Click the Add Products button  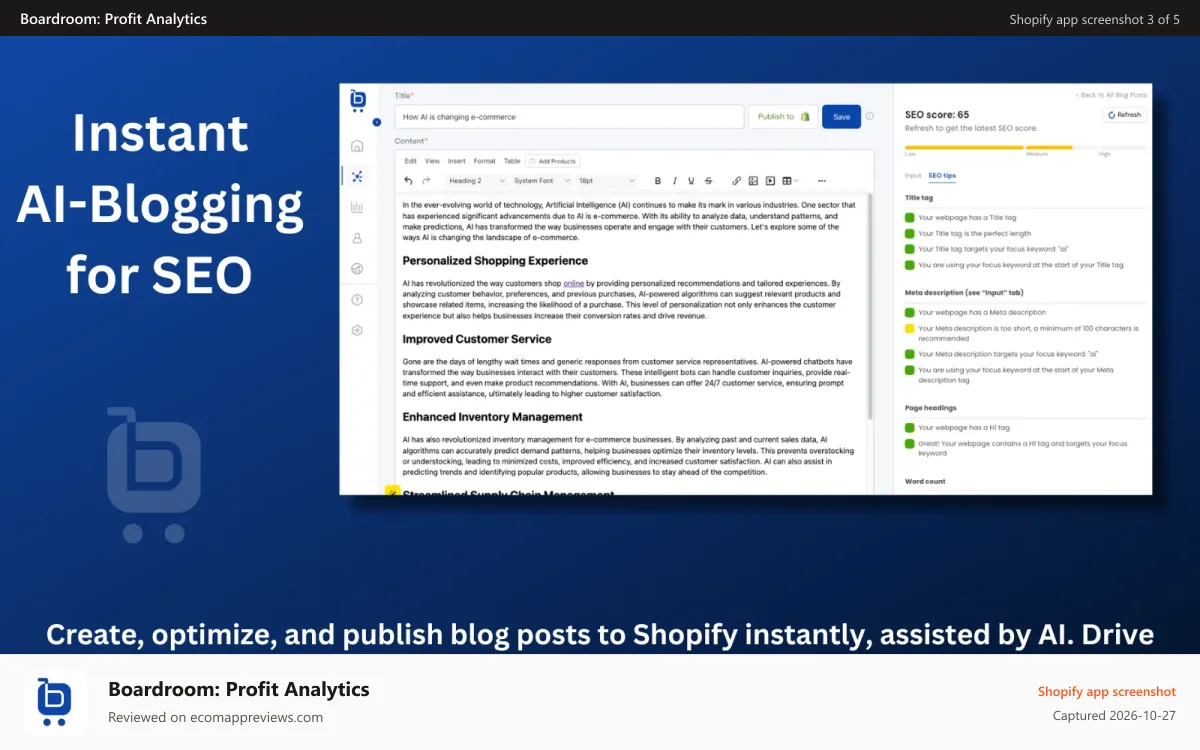553,160
